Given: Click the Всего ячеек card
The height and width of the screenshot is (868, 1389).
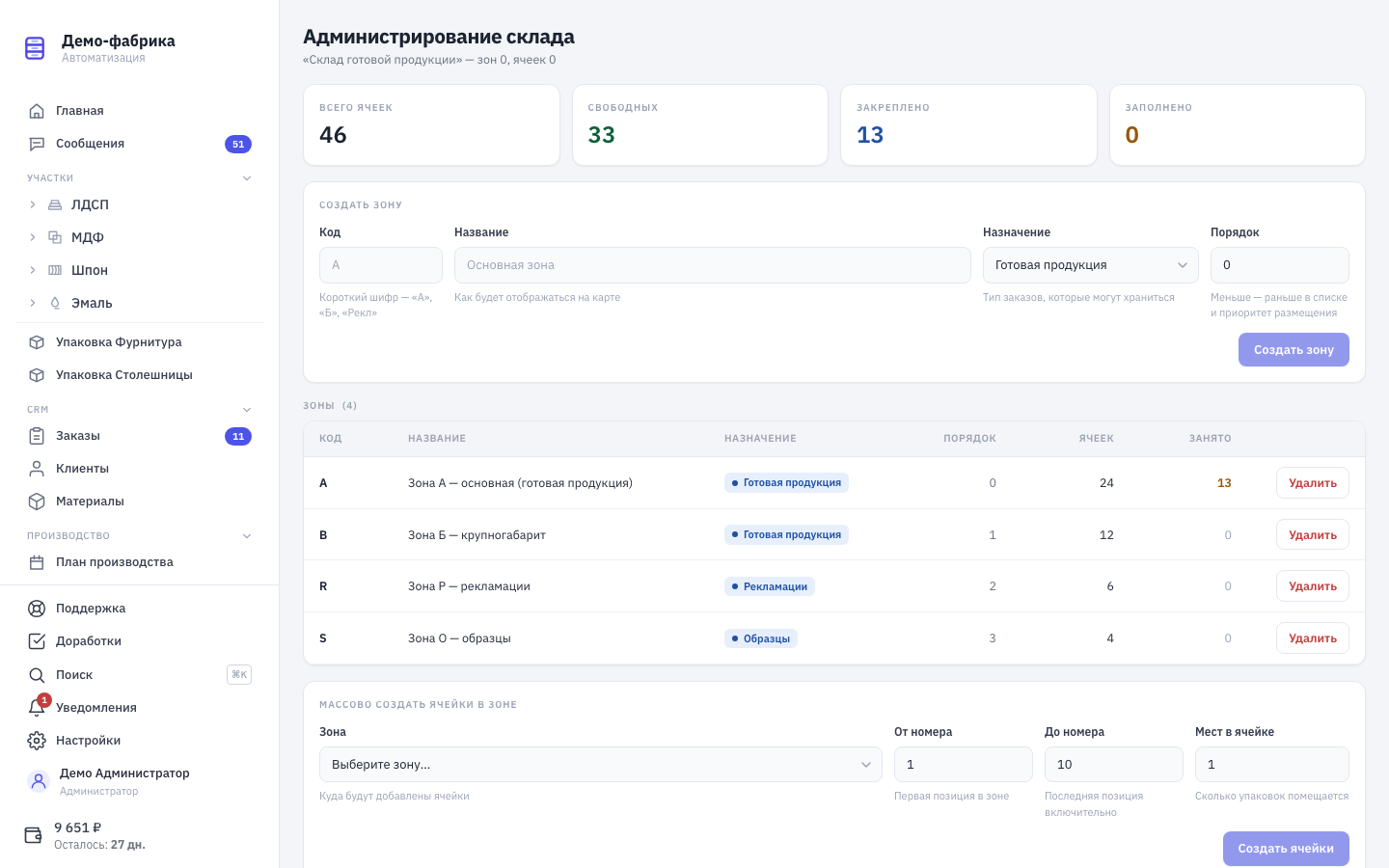Looking at the screenshot, I should click(431, 125).
